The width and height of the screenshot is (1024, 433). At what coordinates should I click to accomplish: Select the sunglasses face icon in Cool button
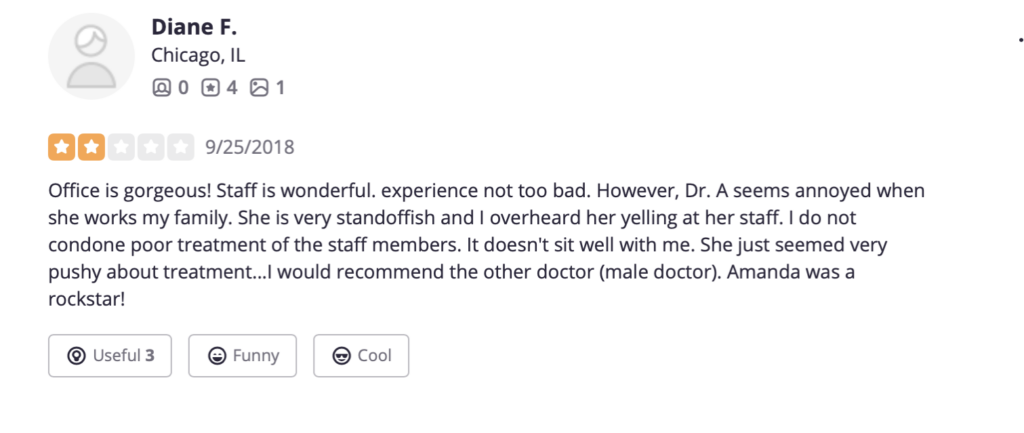(342, 356)
